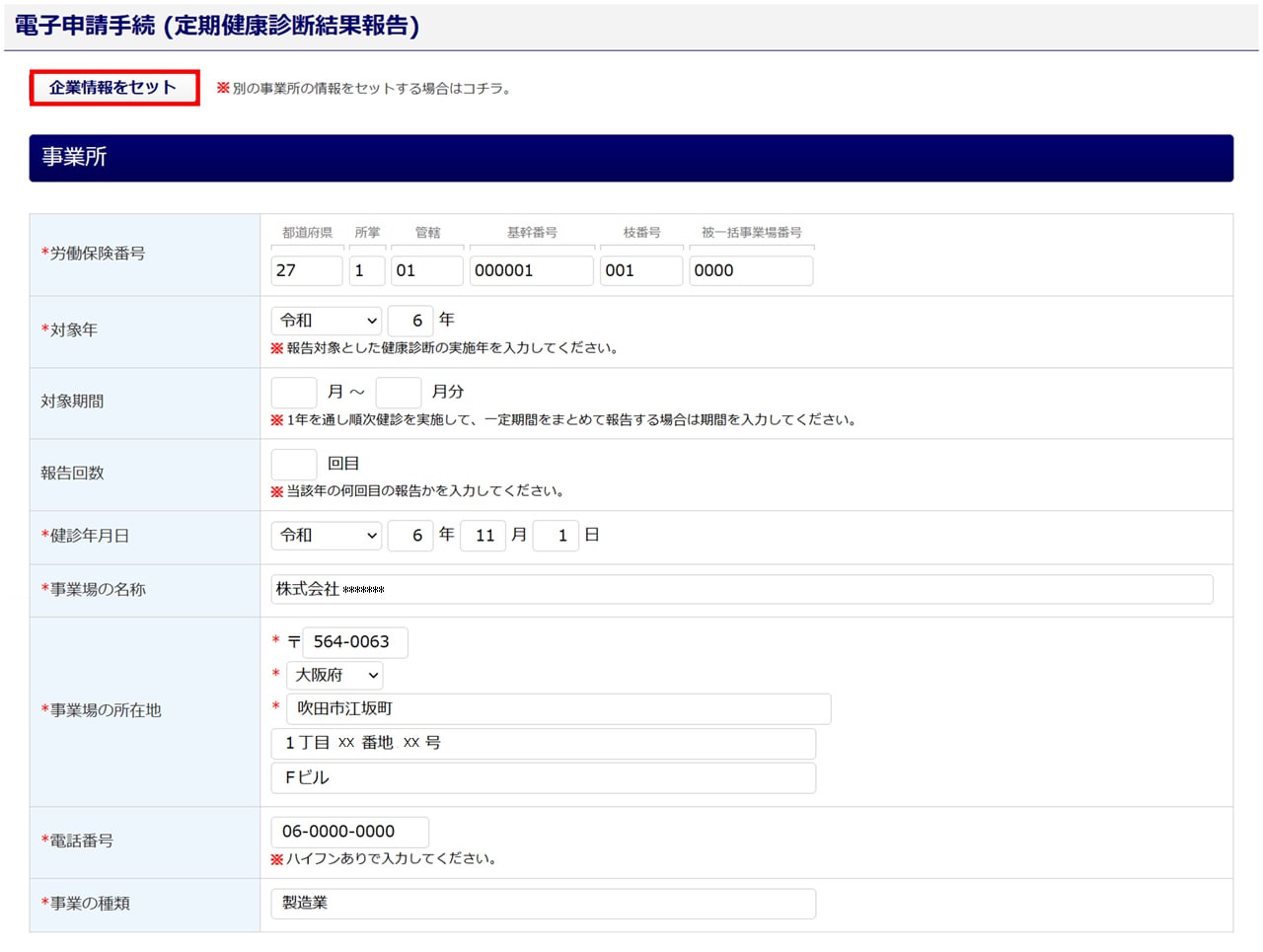Click the postal code field 564-0063
Viewport: 1263px width, 952px height.
click(354, 642)
